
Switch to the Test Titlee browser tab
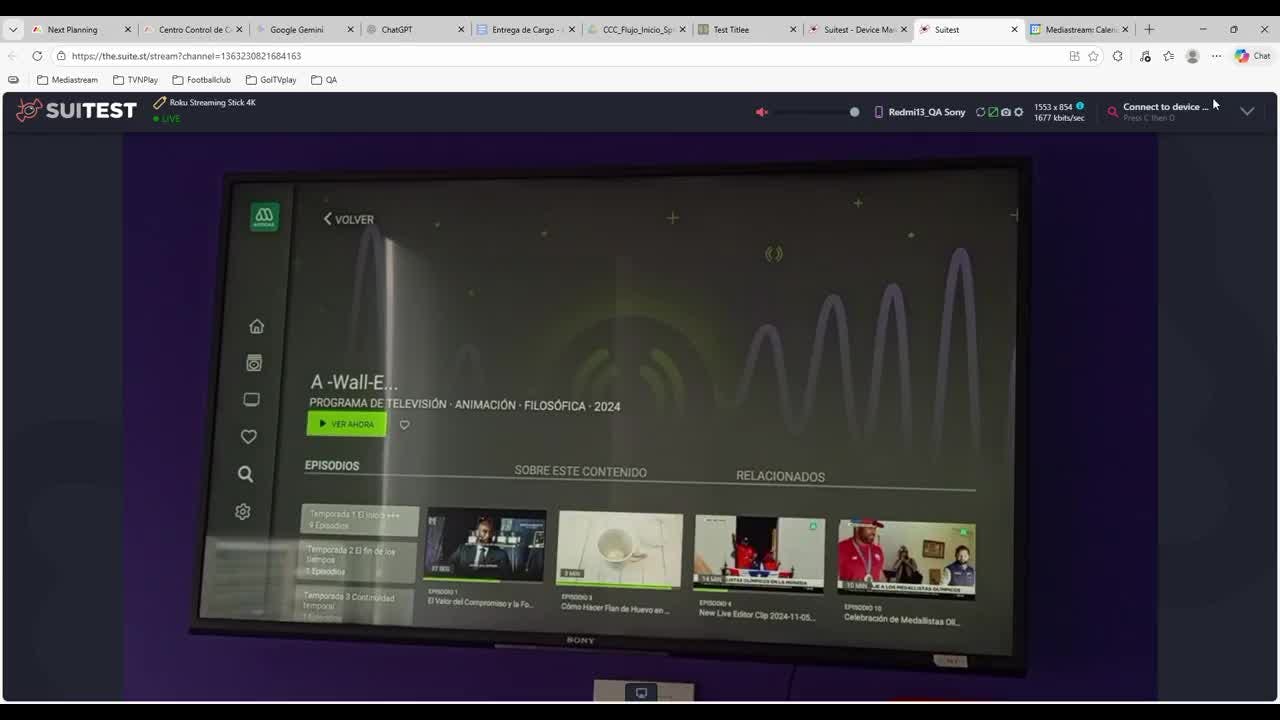tap(746, 30)
